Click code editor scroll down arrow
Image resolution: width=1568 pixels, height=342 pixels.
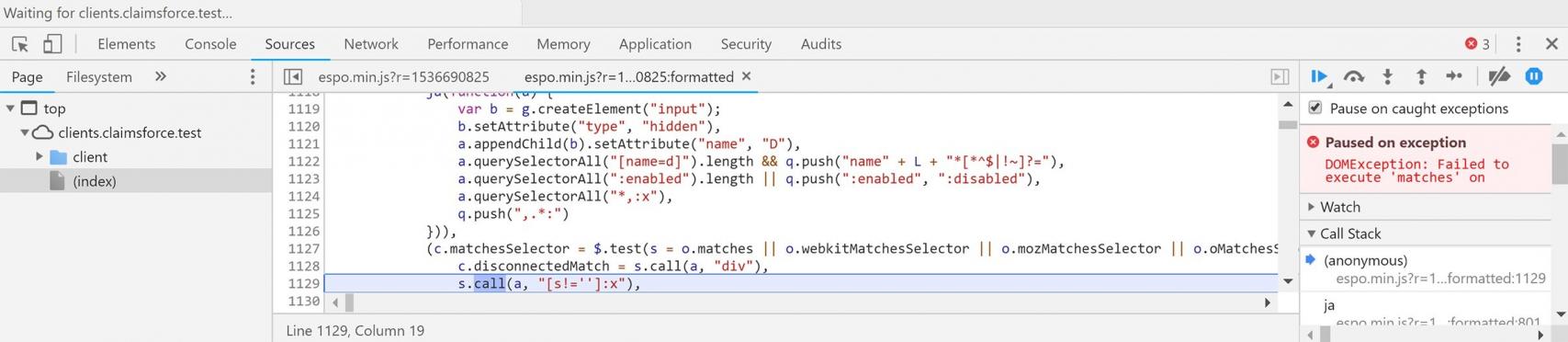point(1288,281)
